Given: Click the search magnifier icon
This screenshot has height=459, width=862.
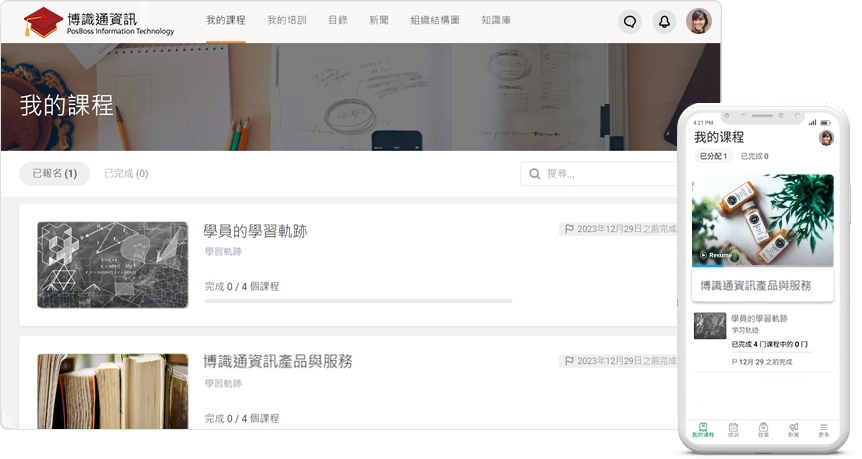Looking at the screenshot, I should point(535,174).
